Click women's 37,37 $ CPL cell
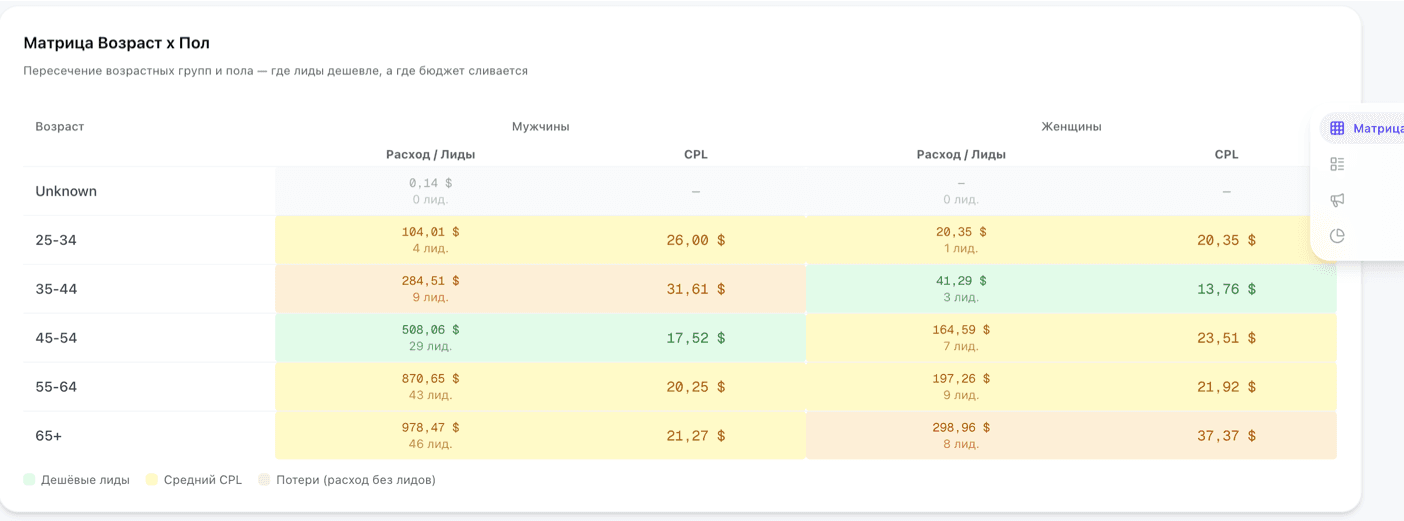 [1226, 436]
